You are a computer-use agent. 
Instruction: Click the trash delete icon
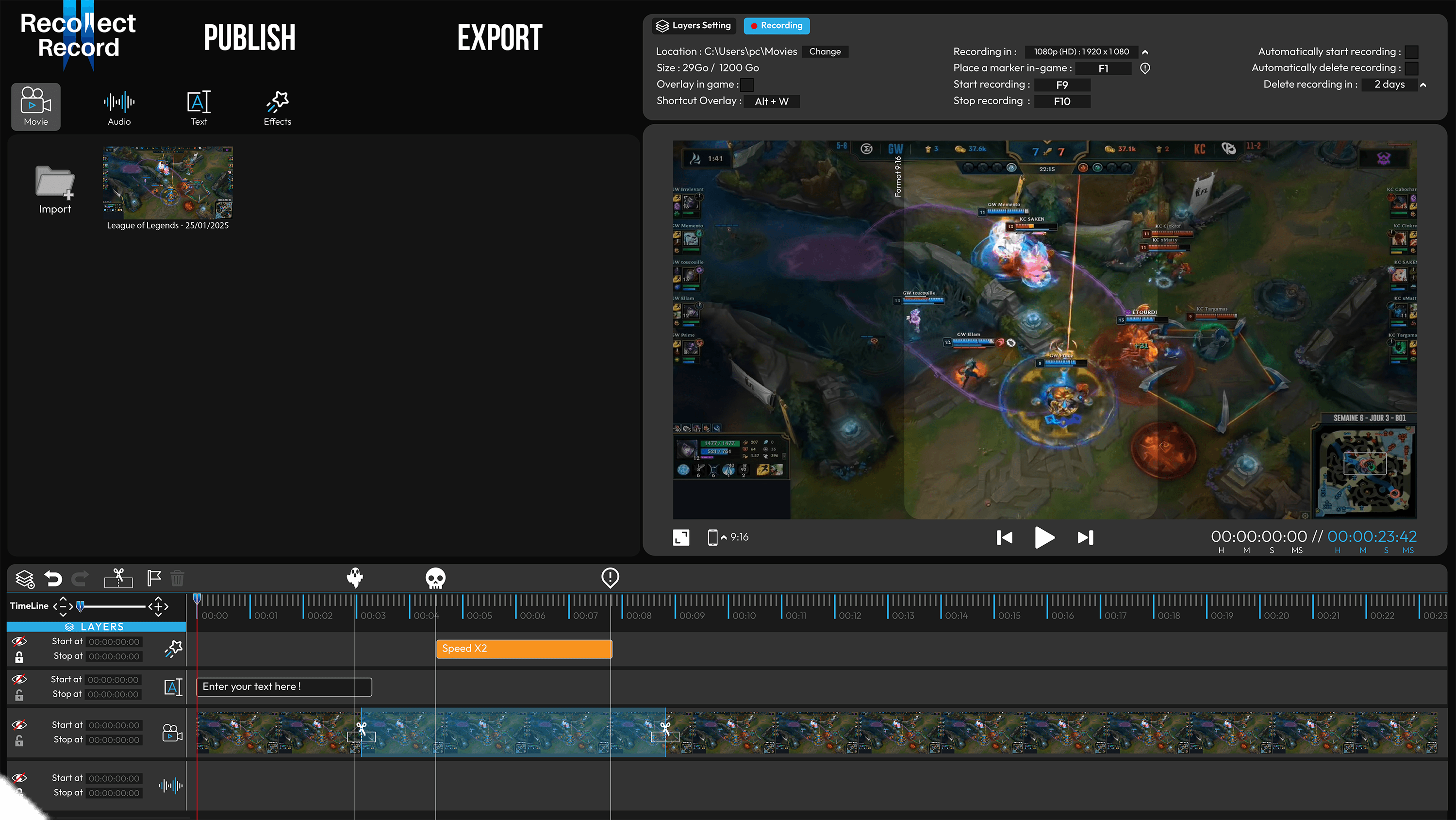pos(178,578)
